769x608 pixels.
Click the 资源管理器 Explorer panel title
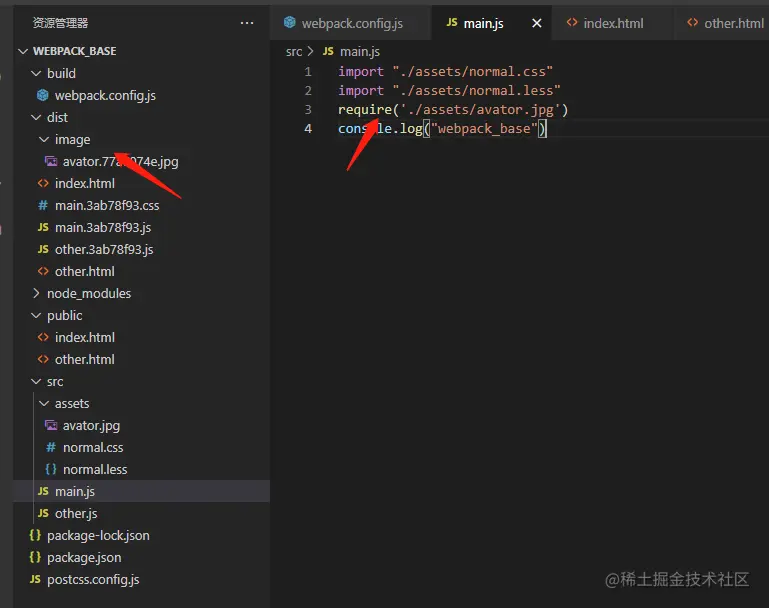point(60,23)
